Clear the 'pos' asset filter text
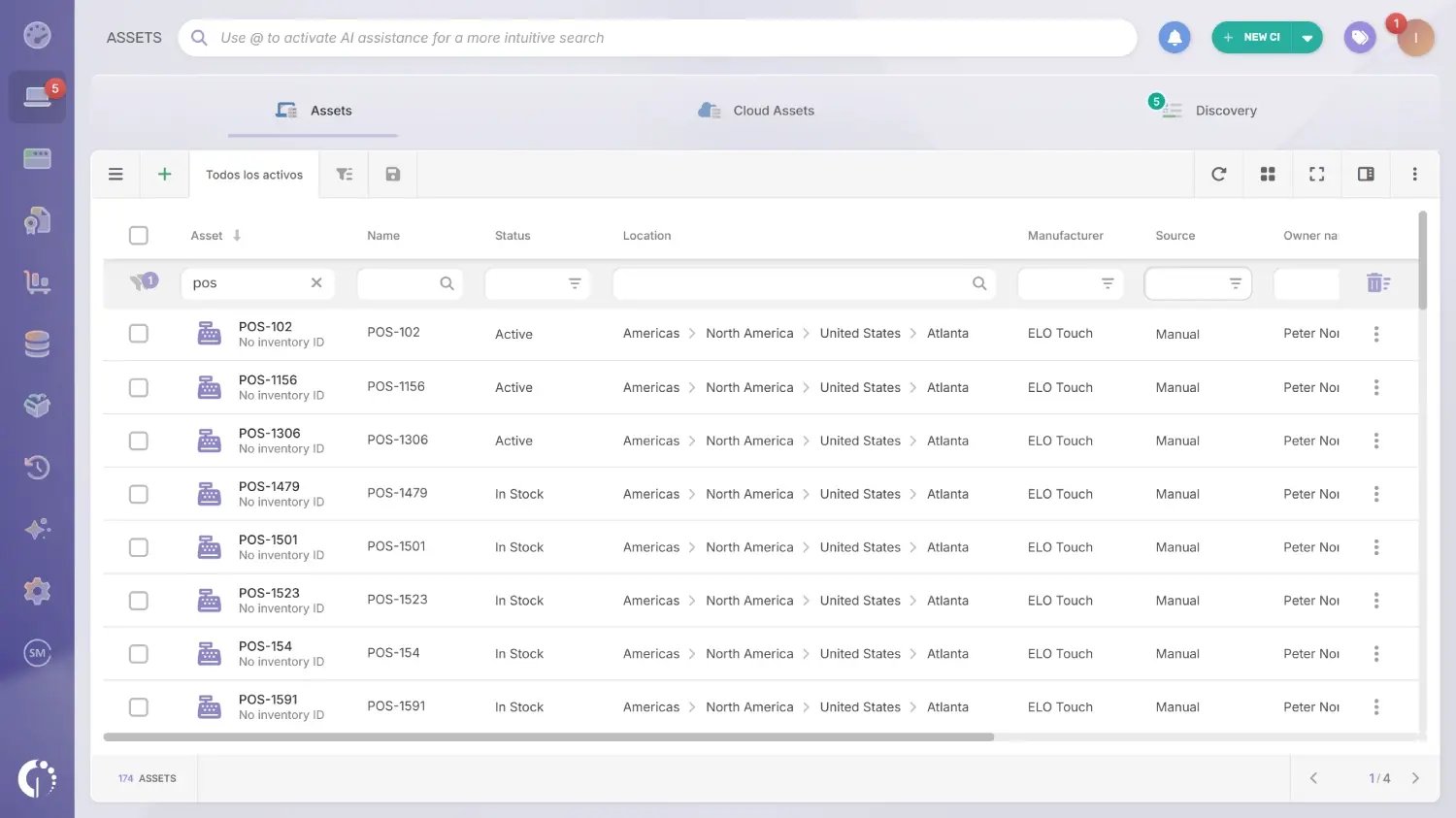1456x818 pixels. click(316, 283)
